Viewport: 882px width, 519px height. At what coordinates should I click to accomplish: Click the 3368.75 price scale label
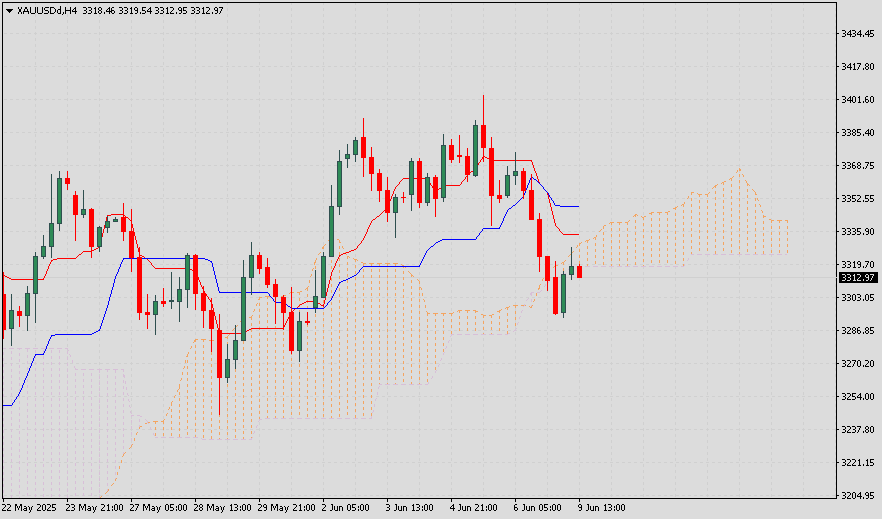(857, 166)
